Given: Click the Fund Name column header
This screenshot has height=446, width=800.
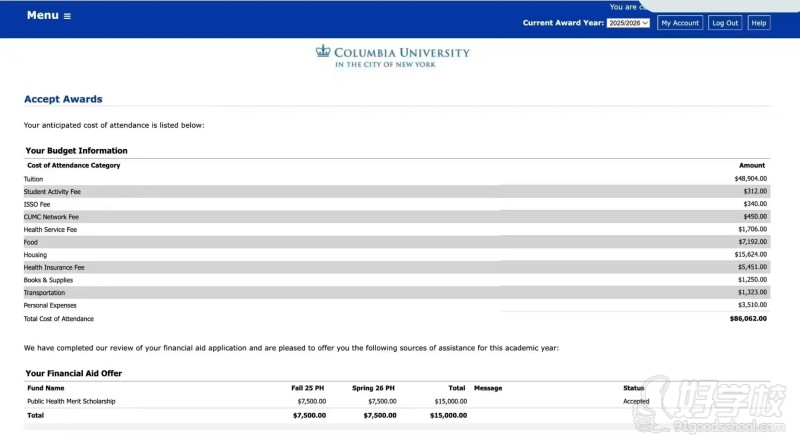Looking at the screenshot, I should tap(45, 388).
